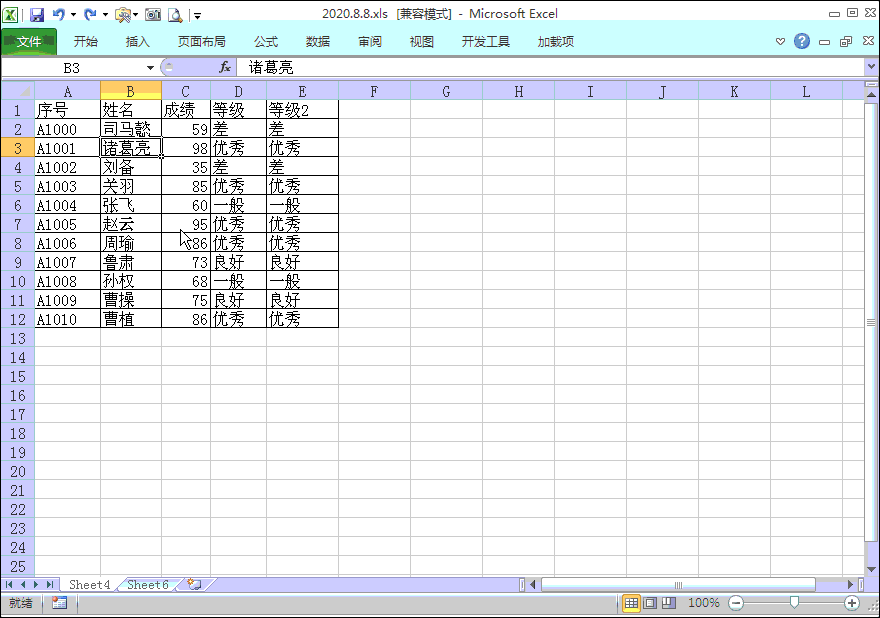Open the 数据 Data tab
Image resolution: width=880 pixels, height=618 pixels.
pos(318,42)
